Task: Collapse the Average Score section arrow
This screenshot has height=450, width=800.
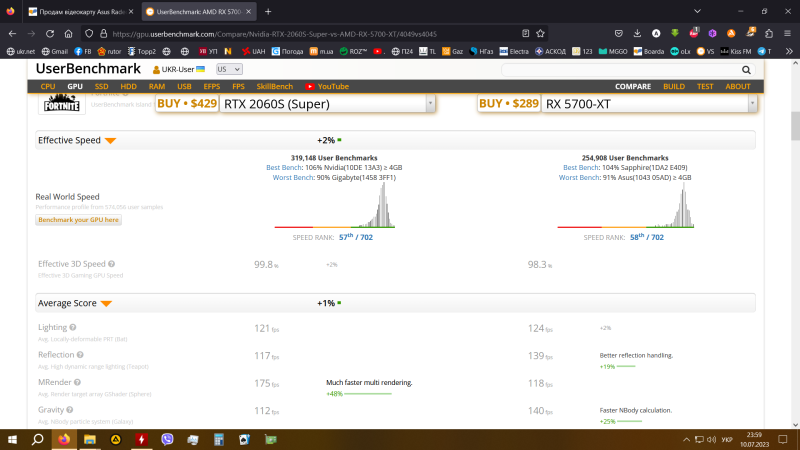Action: [x=106, y=303]
